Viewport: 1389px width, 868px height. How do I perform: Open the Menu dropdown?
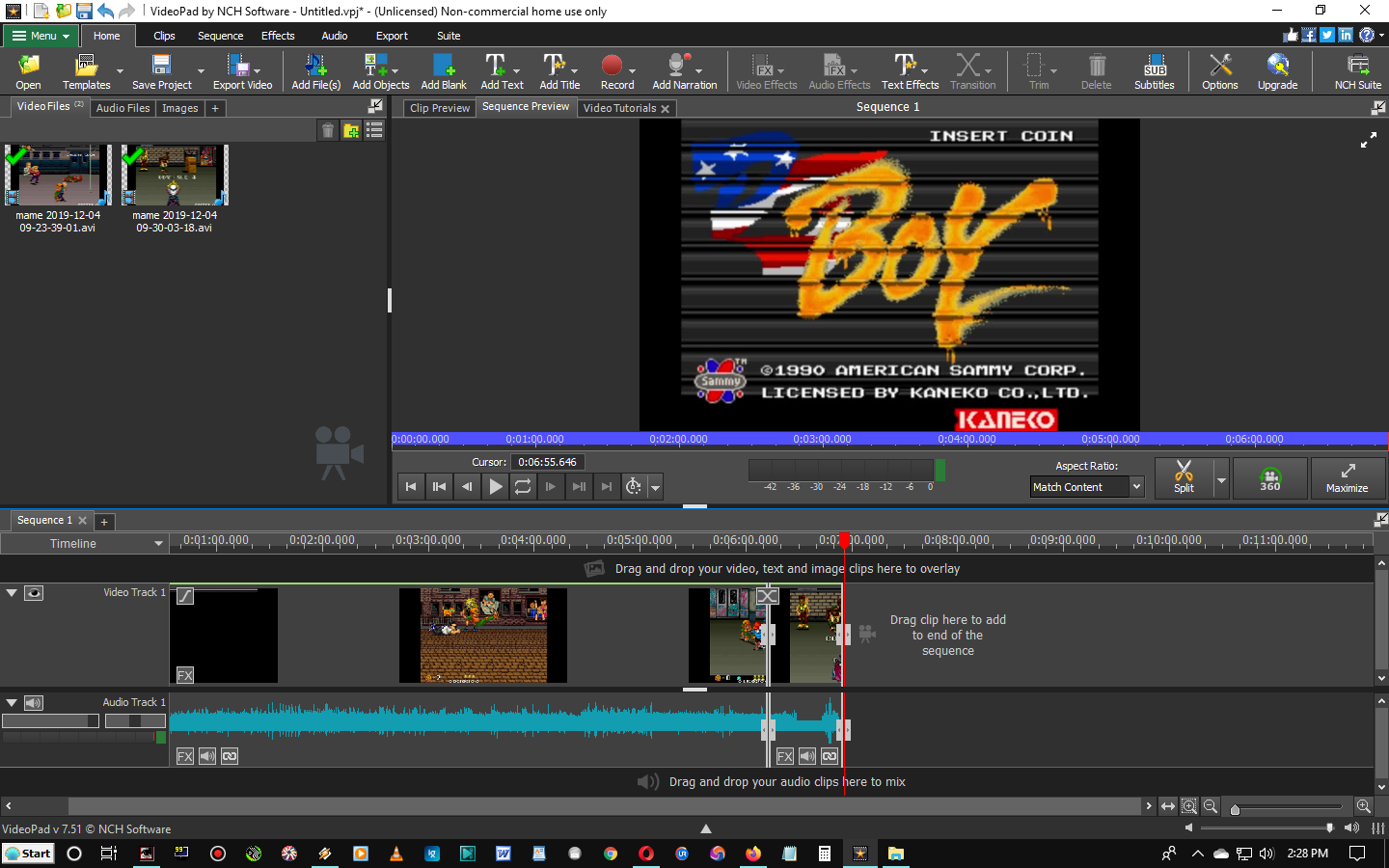coord(41,36)
